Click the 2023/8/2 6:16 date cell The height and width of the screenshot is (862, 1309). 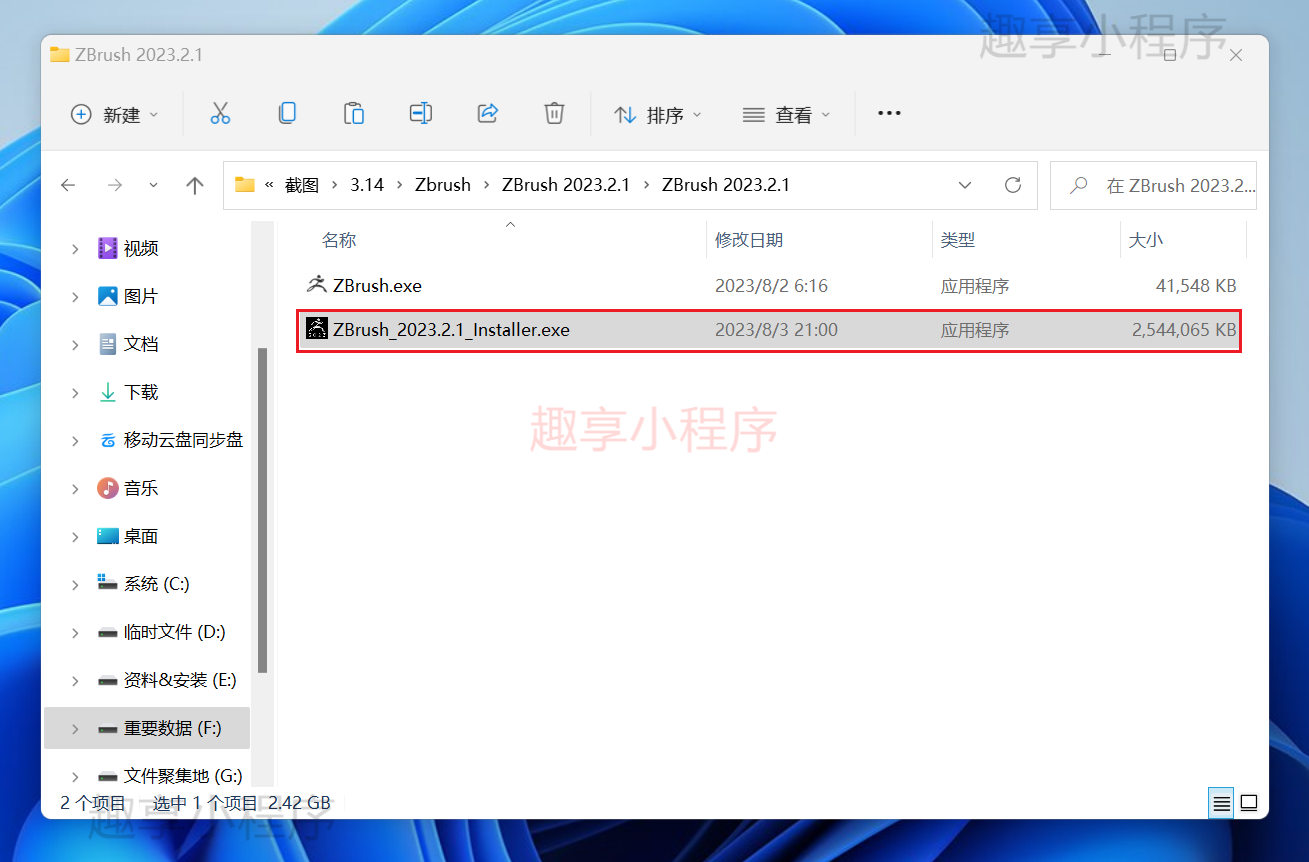coord(771,285)
